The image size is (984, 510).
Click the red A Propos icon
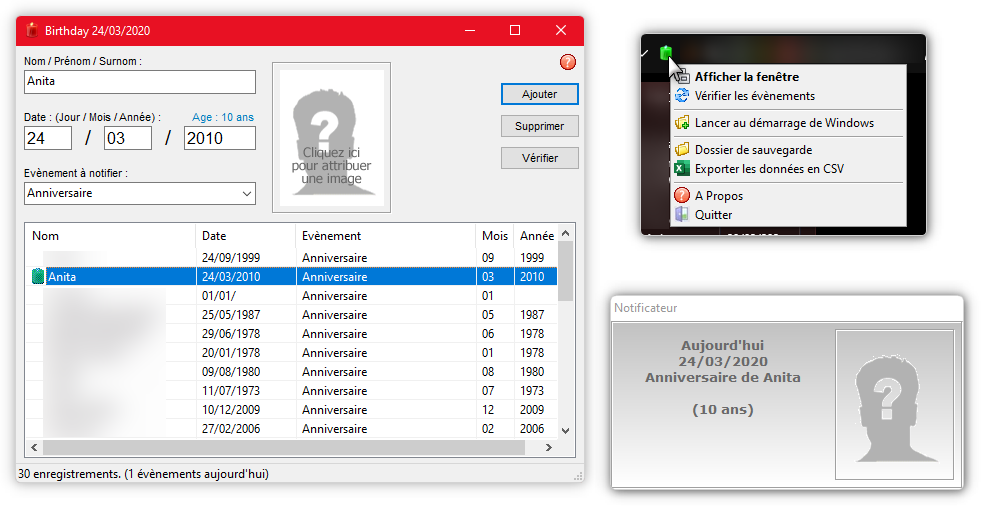pyautogui.click(x=682, y=196)
